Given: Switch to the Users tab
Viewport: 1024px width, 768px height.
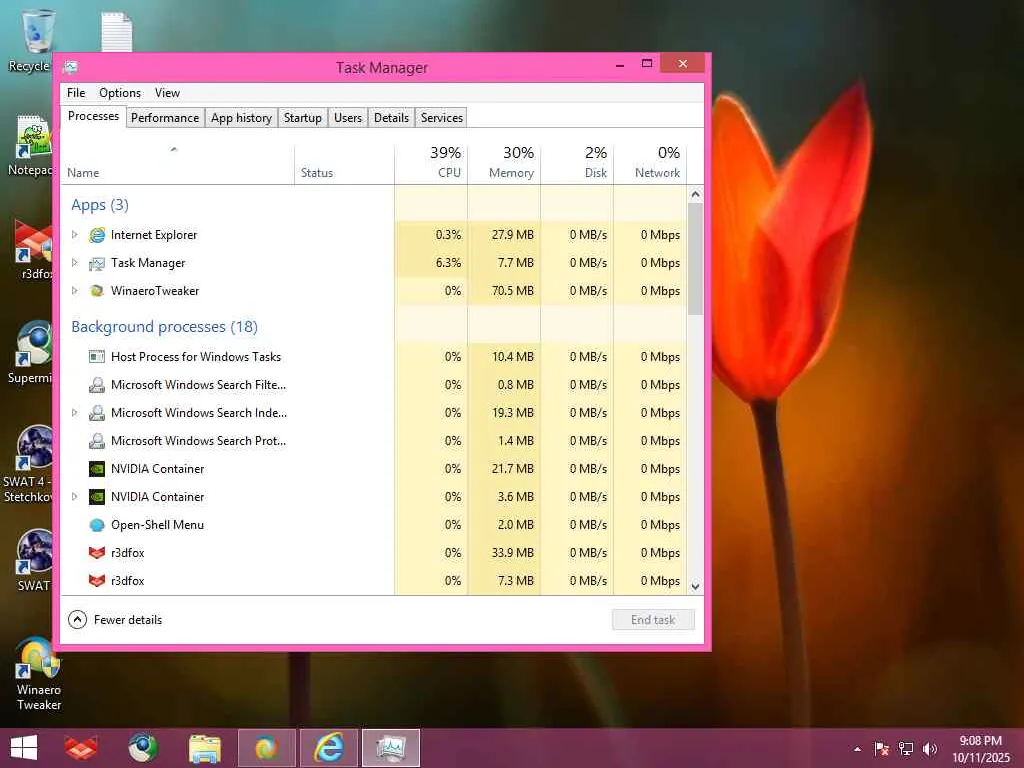Looking at the screenshot, I should [x=347, y=118].
